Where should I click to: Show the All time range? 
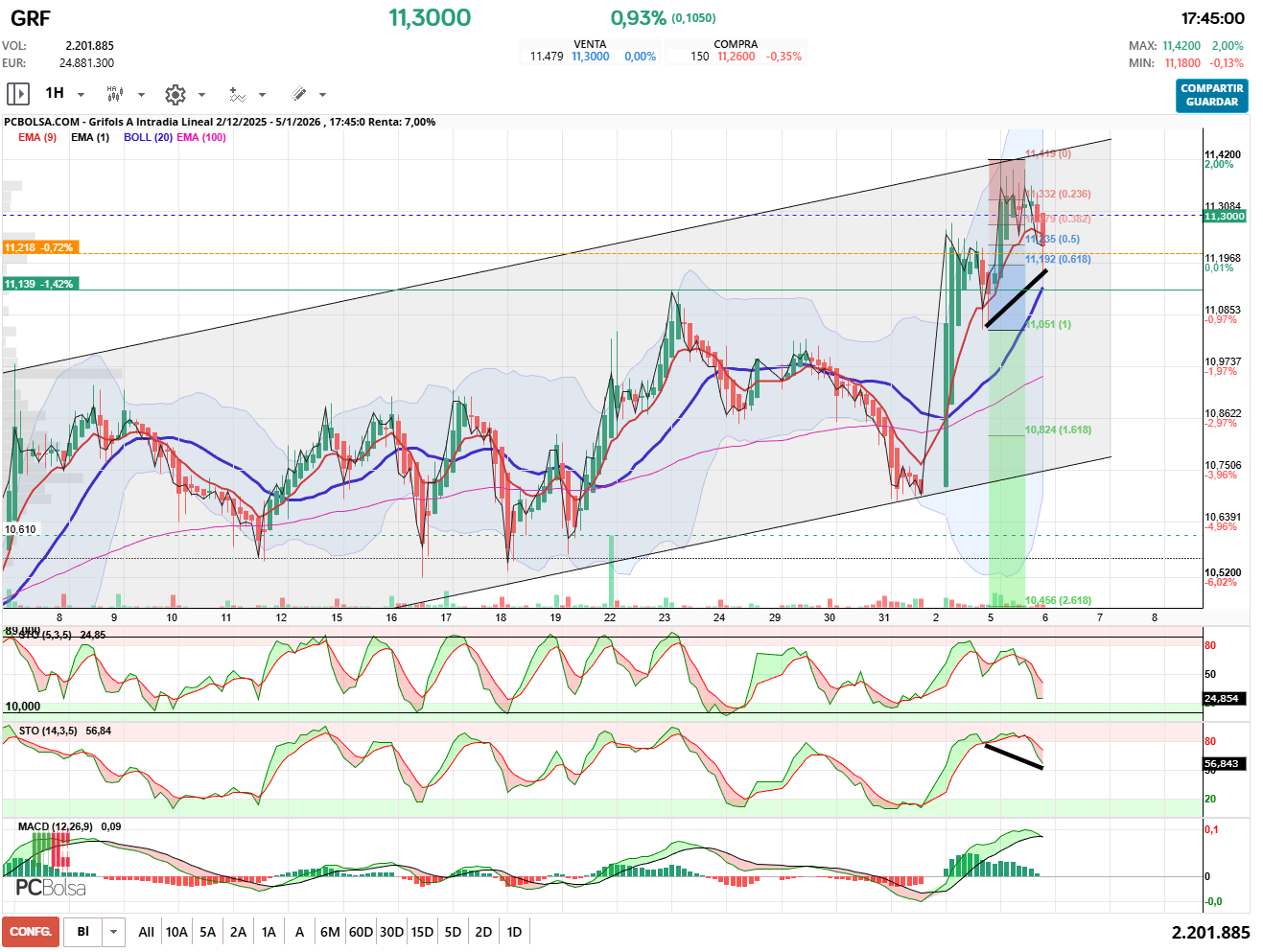(x=146, y=932)
